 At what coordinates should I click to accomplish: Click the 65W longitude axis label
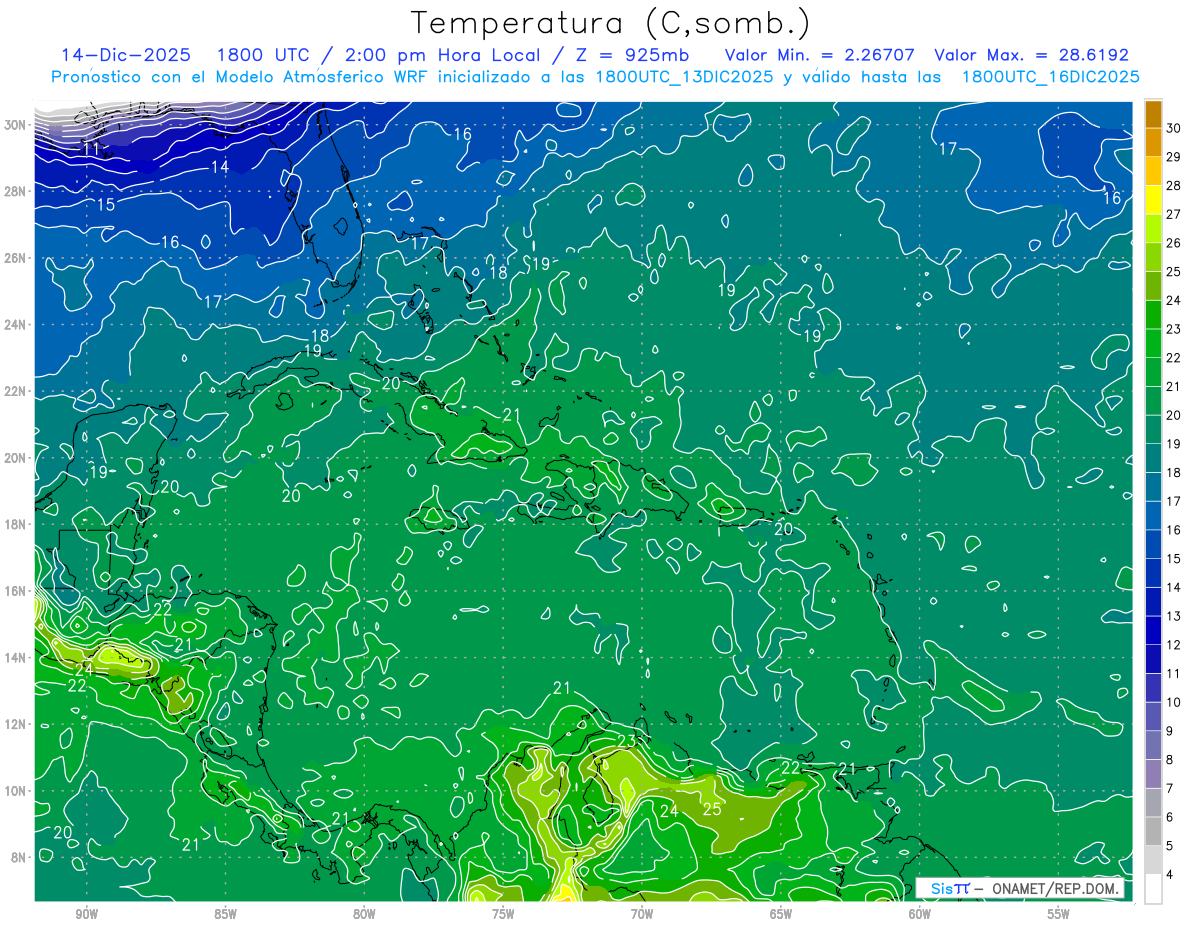[781, 914]
